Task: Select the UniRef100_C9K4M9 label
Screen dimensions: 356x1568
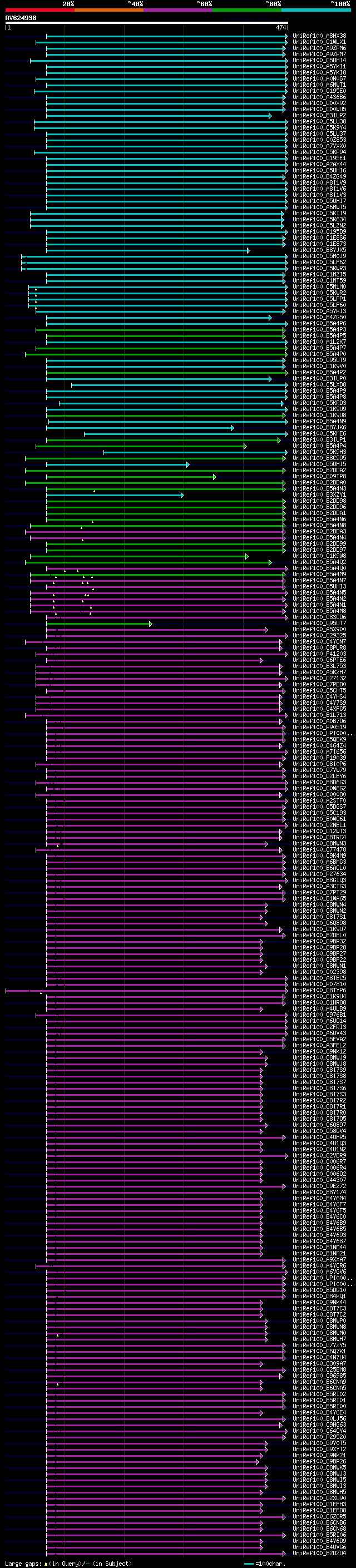Action: (x=319, y=856)
